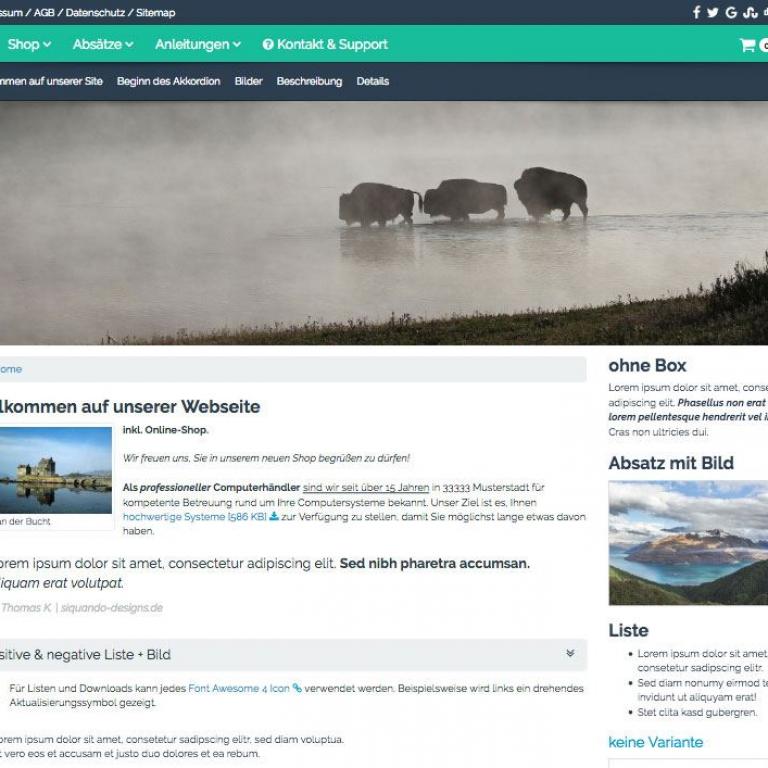Screen dimensions: 768x768
Task: Open the Twitter social icon
Action: coord(713,13)
